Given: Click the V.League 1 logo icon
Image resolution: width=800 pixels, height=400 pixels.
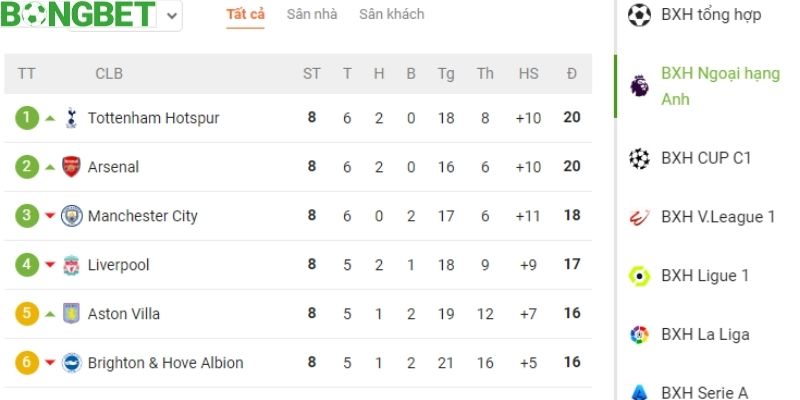Looking at the screenshot, I should pos(639,217).
